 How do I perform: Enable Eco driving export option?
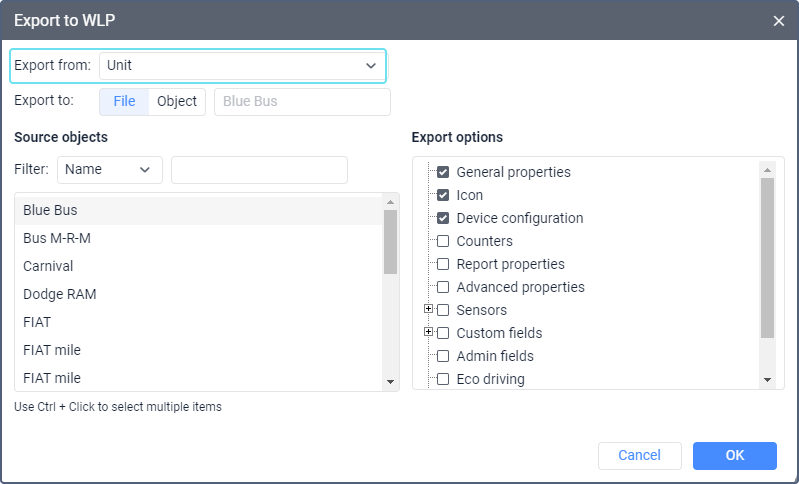pyautogui.click(x=443, y=379)
